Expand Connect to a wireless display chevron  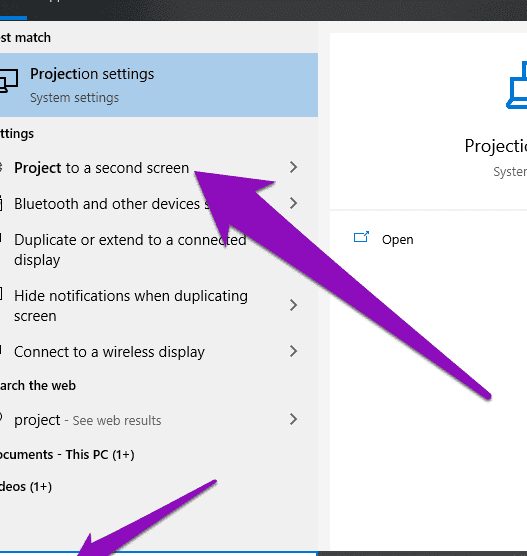pos(293,351)
